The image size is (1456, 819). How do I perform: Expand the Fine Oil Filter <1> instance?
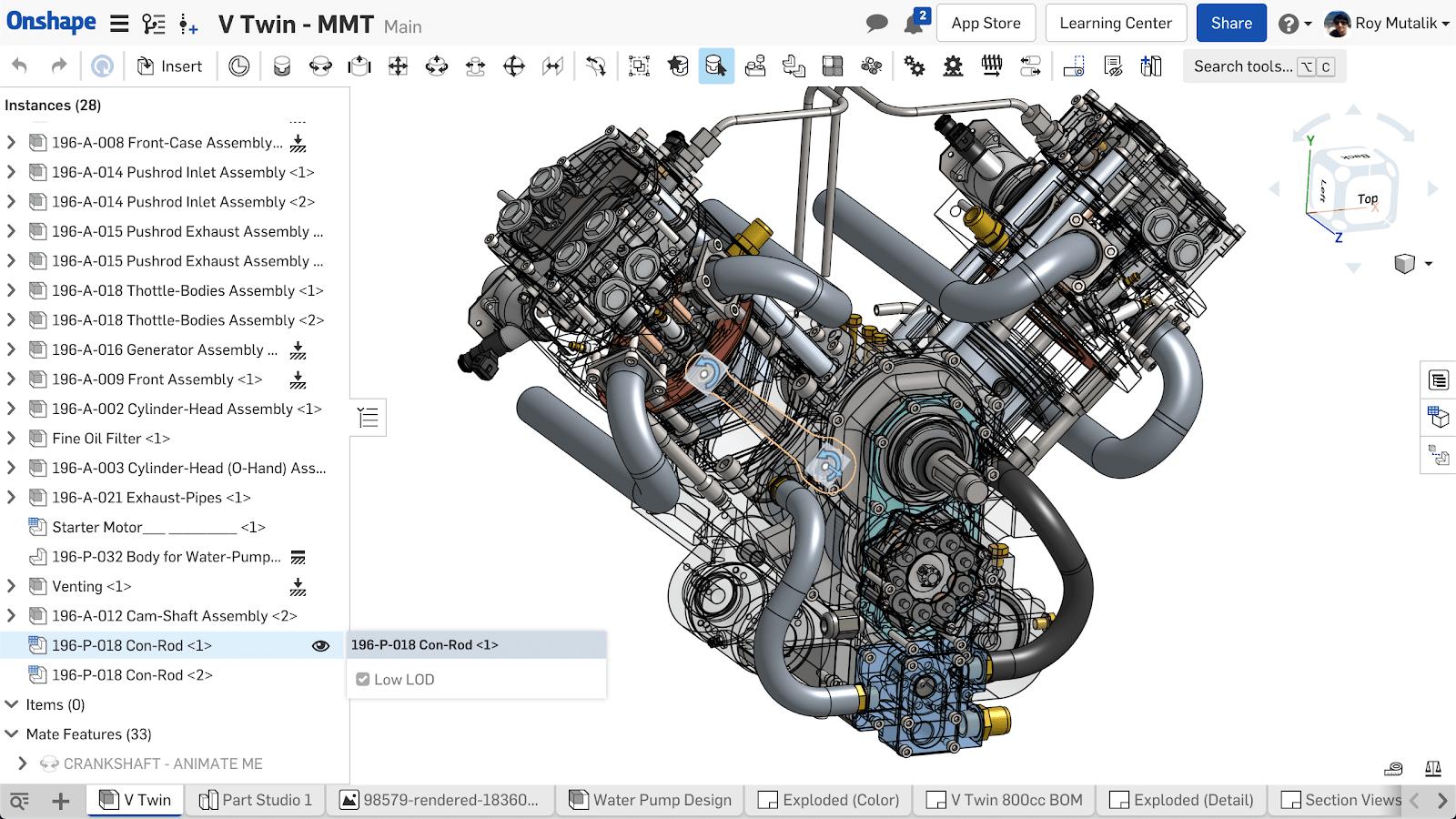[12, 439]
